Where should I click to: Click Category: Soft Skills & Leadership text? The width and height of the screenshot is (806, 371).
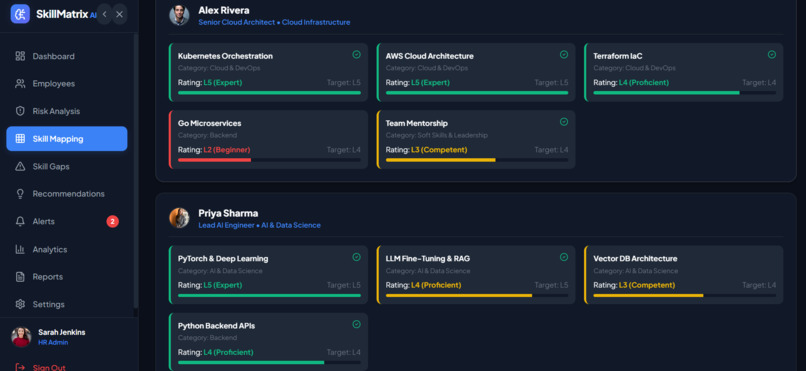click(x=436, y=136)
